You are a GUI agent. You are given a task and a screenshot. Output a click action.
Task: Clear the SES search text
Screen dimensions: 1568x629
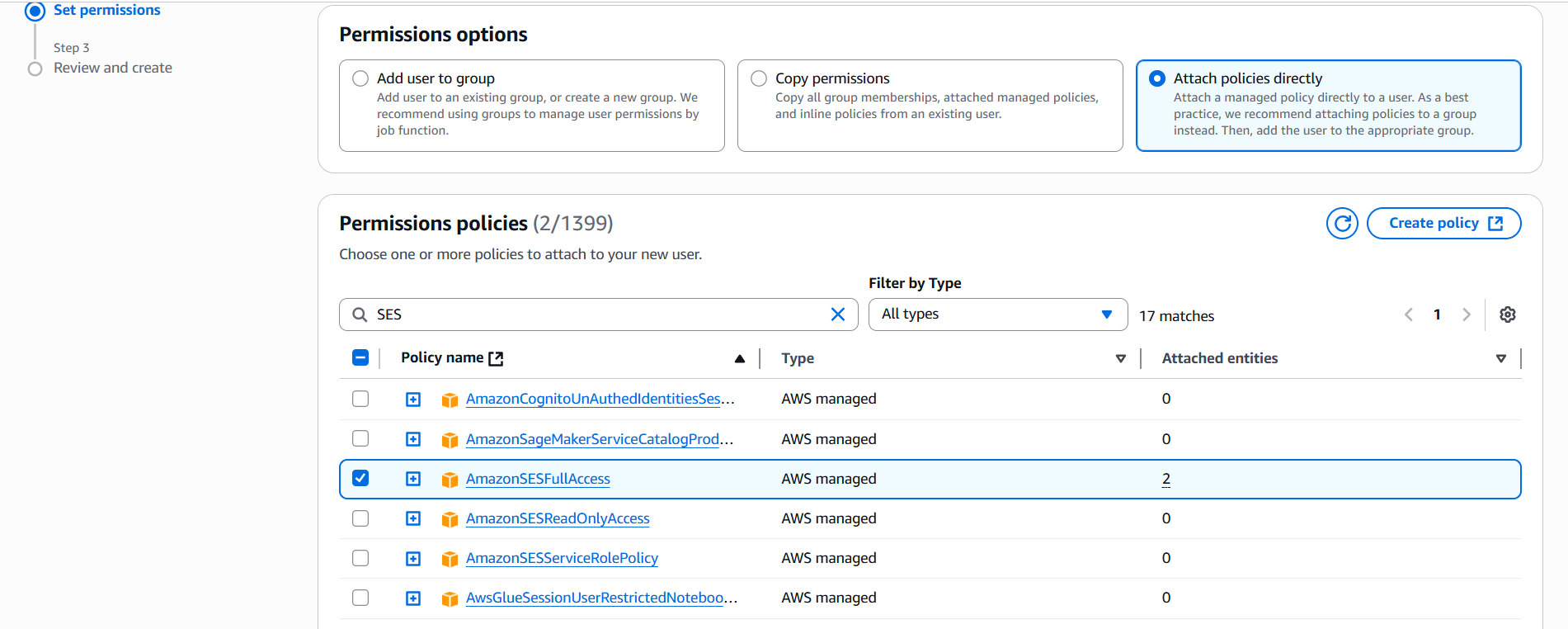(x=837, y=314)
